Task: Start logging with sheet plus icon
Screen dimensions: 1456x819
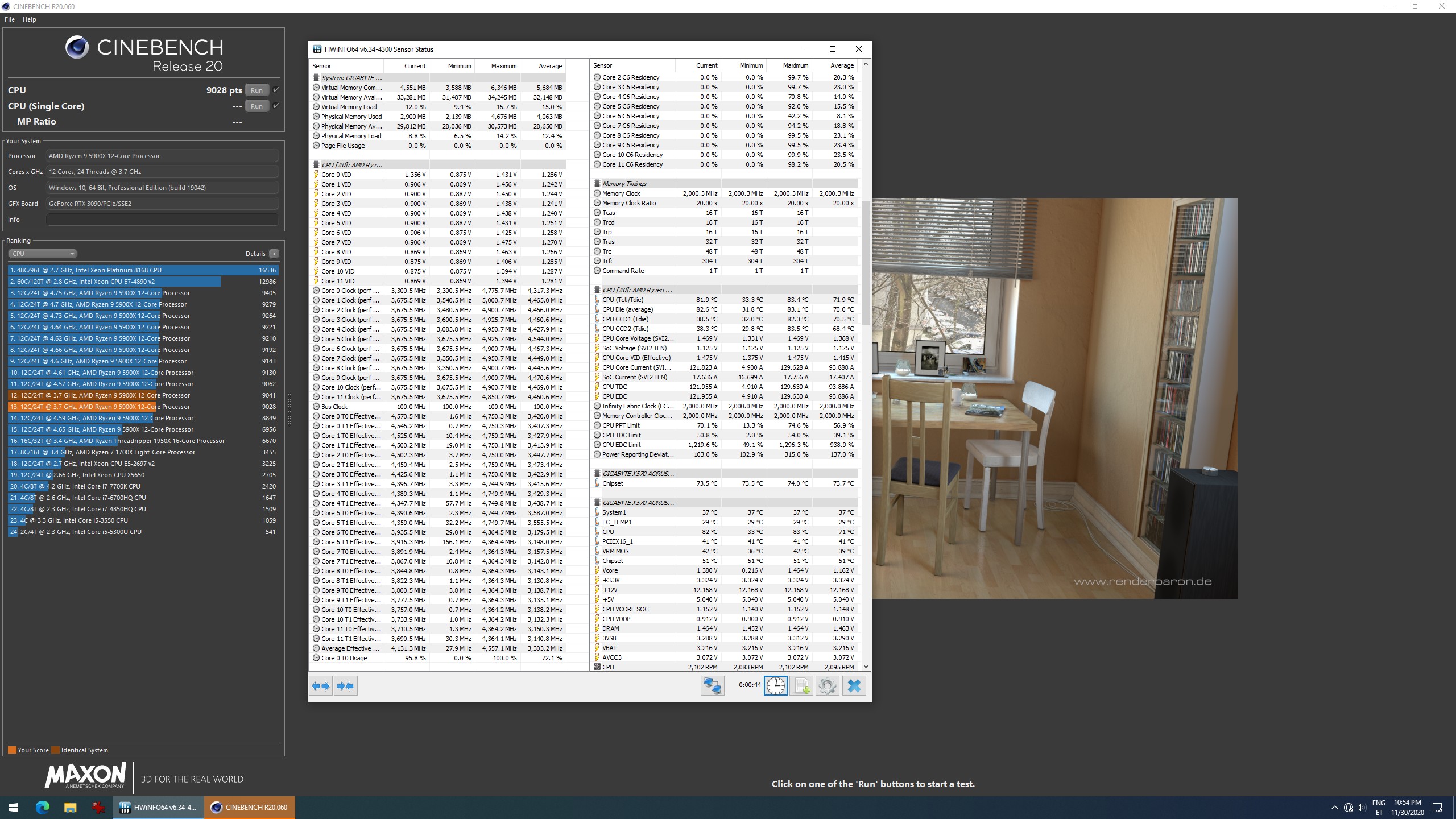Action: point(801,686)
